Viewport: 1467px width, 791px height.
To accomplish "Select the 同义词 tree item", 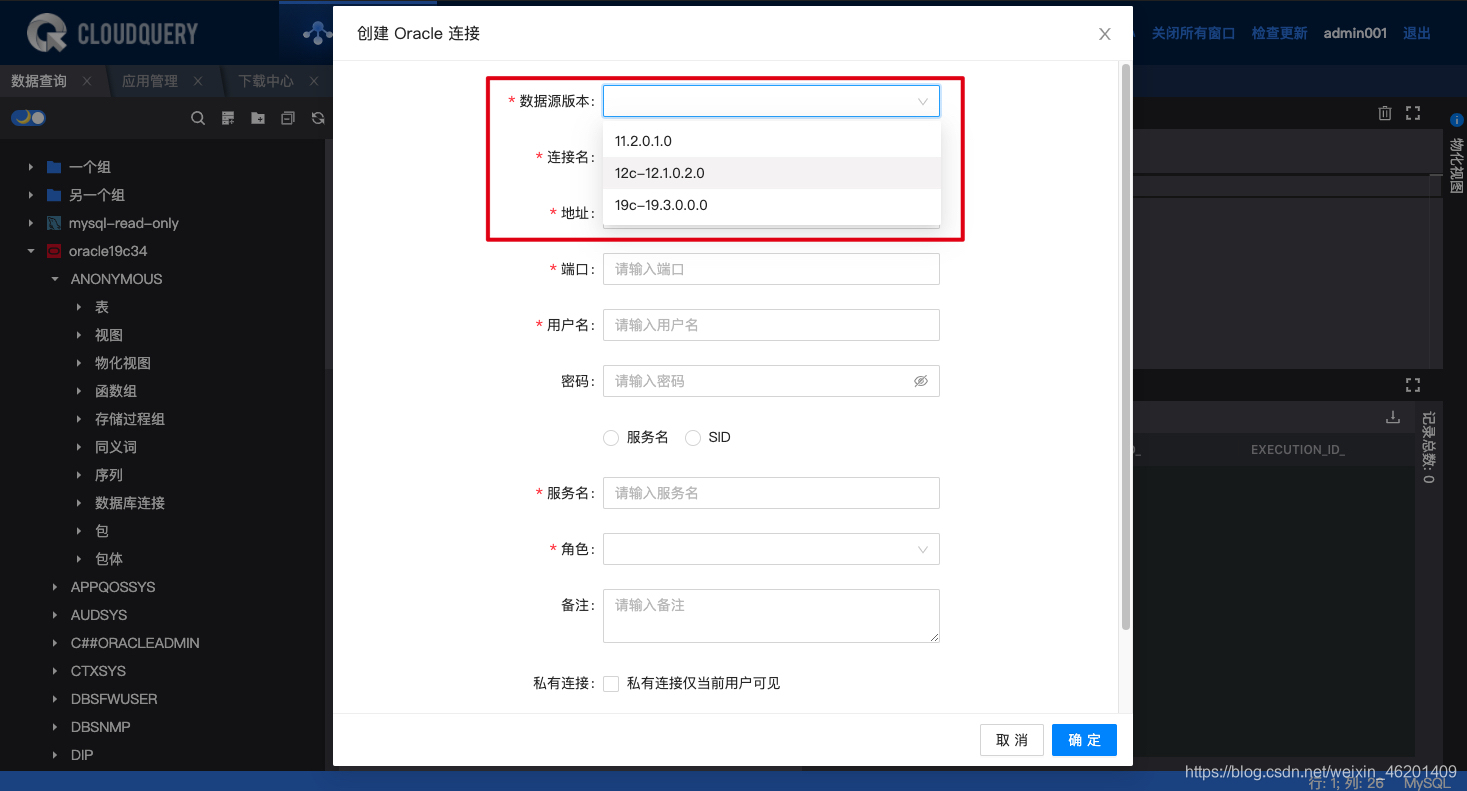I will 116,447.
